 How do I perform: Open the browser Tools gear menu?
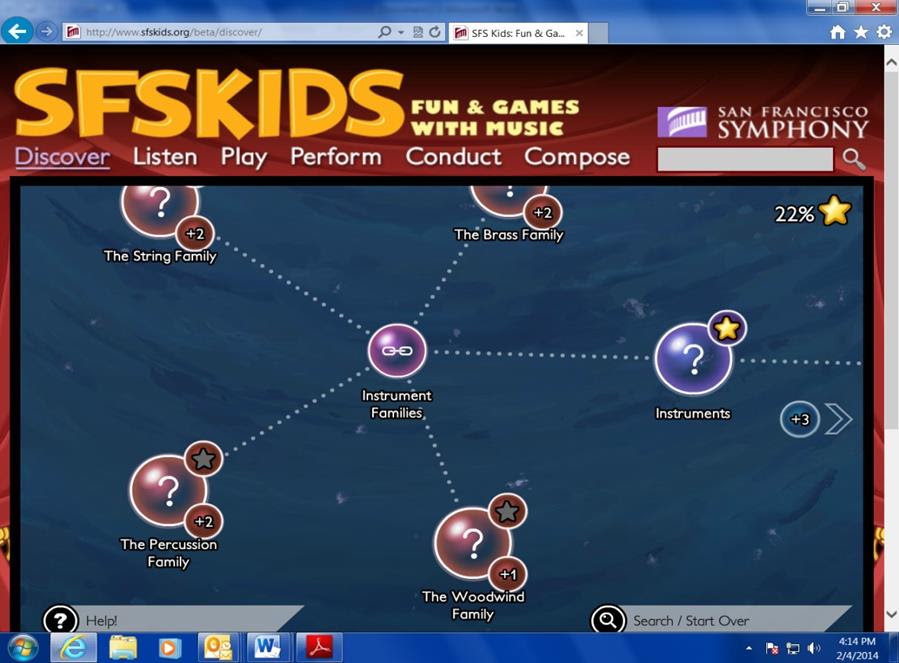point(885,32)
